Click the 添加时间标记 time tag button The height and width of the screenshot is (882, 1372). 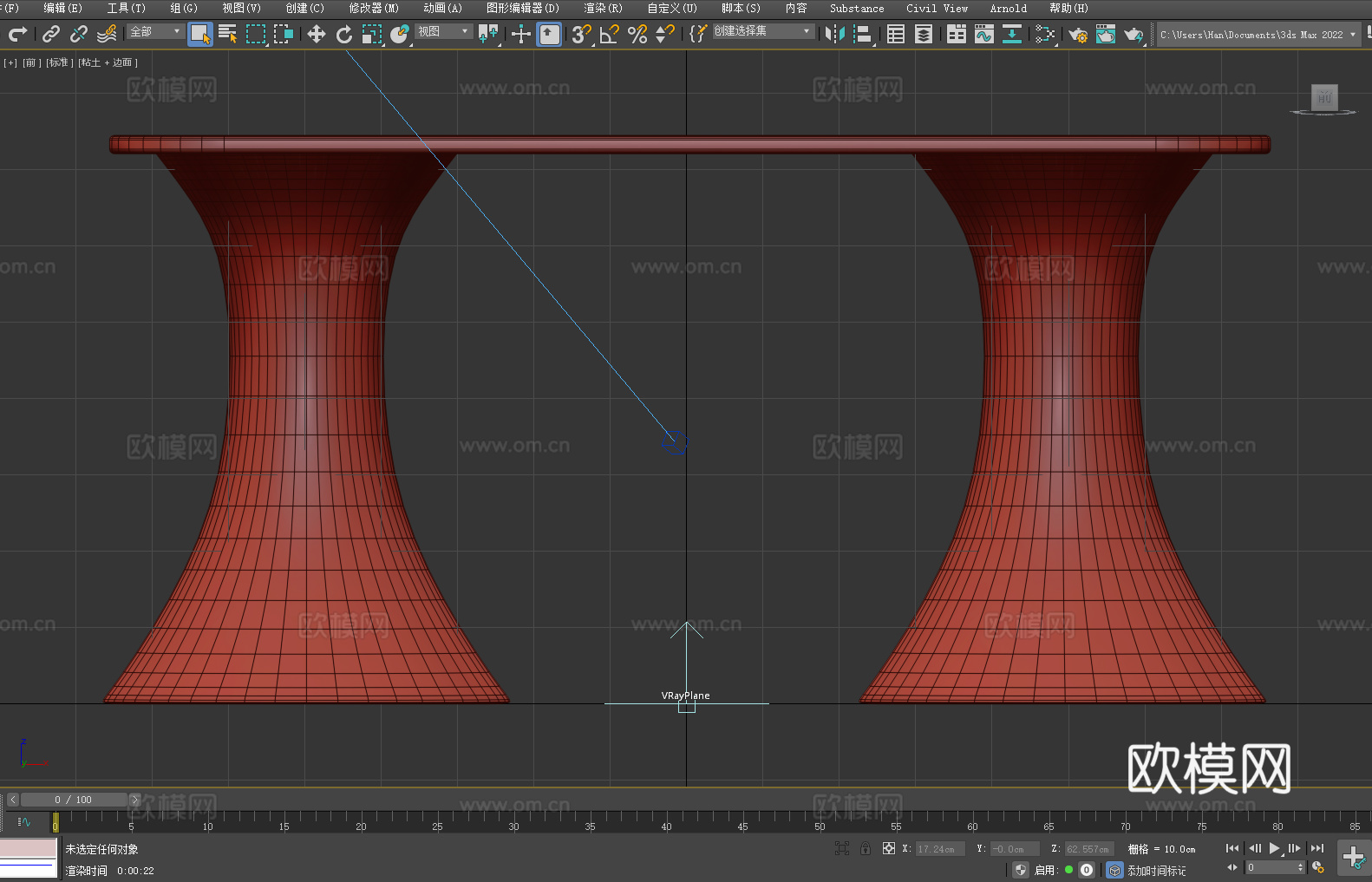(1157, 870)
